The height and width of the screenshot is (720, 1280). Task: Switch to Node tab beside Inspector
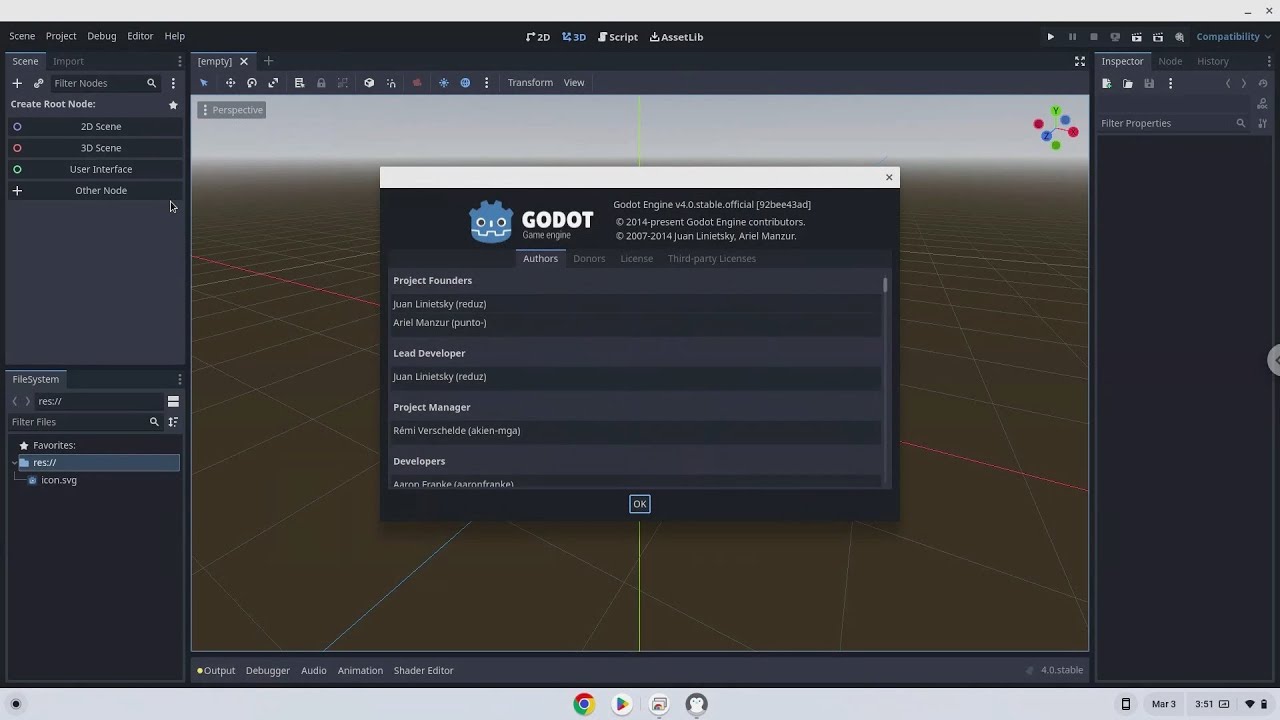[x=1170, y=61]
